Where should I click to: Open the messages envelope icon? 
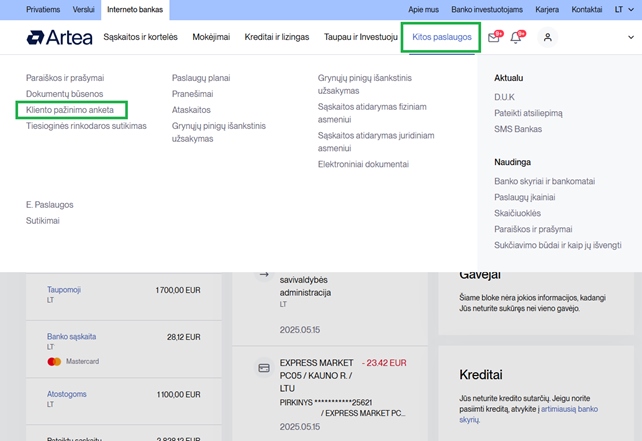[494, 37]
